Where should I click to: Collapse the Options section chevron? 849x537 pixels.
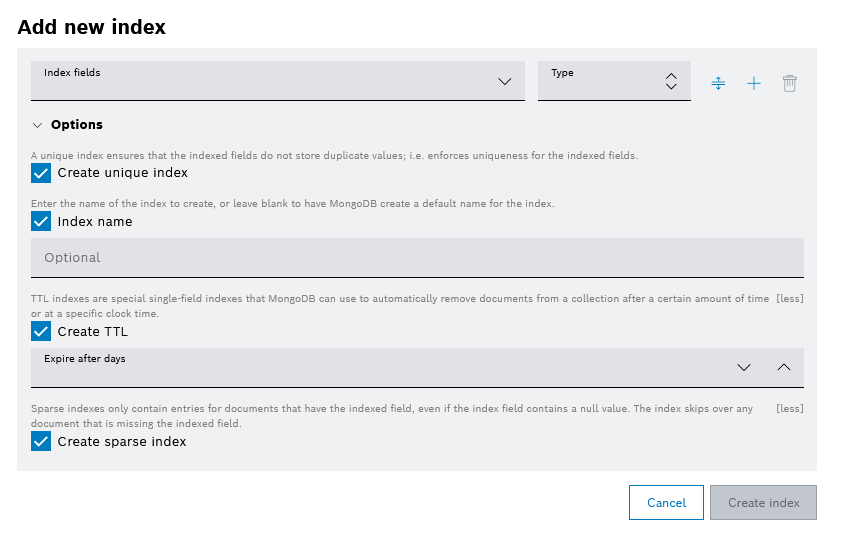pyautogui.click(x=38, y=125)
